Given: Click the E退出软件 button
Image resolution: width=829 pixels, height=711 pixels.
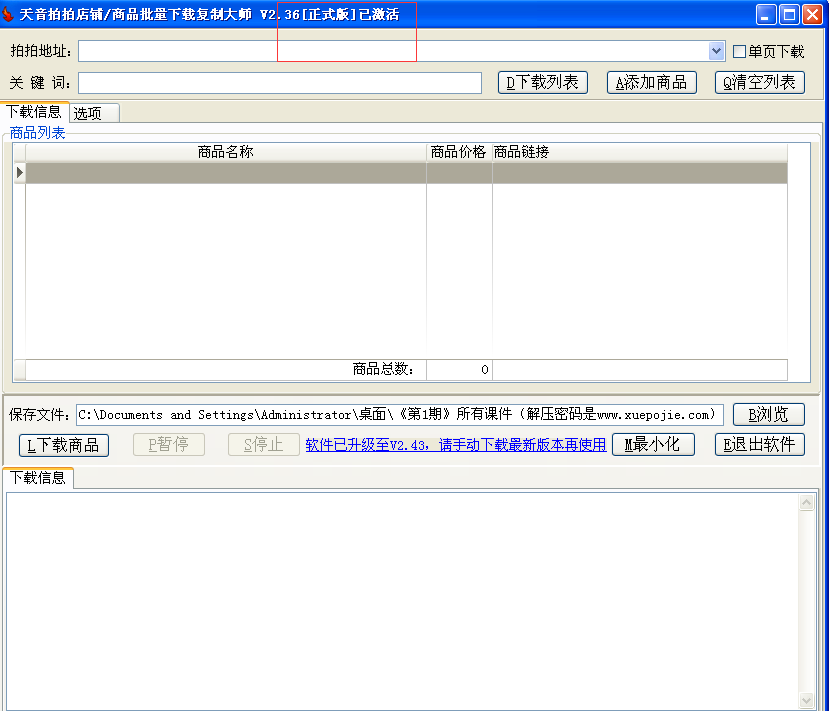Looking at the screenshot, I should click(764, 445).
